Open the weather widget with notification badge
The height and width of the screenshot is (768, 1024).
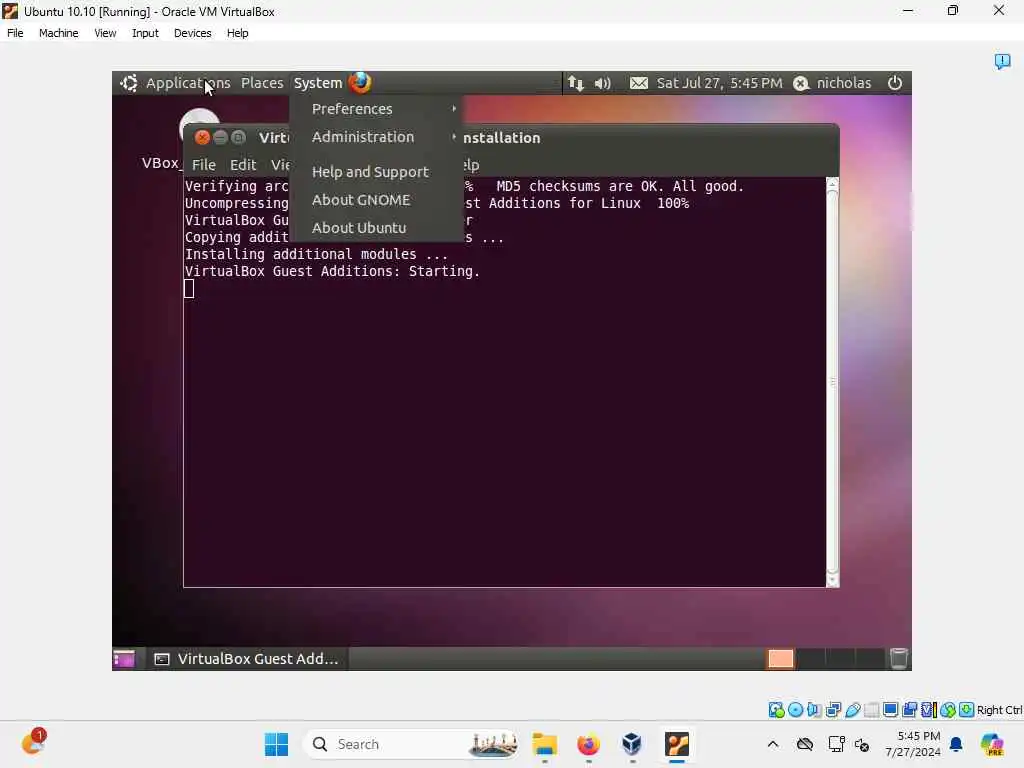(x=34, y=742)
